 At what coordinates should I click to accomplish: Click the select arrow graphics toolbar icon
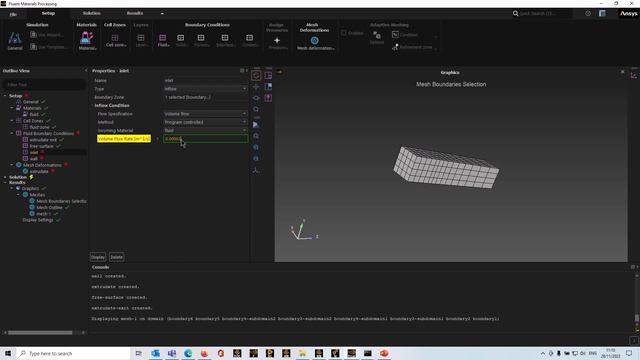point(256,125)
